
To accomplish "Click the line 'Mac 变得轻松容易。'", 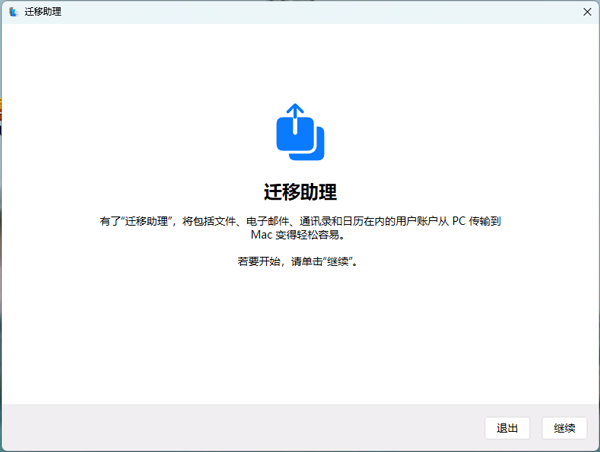I will pos(298,235).
